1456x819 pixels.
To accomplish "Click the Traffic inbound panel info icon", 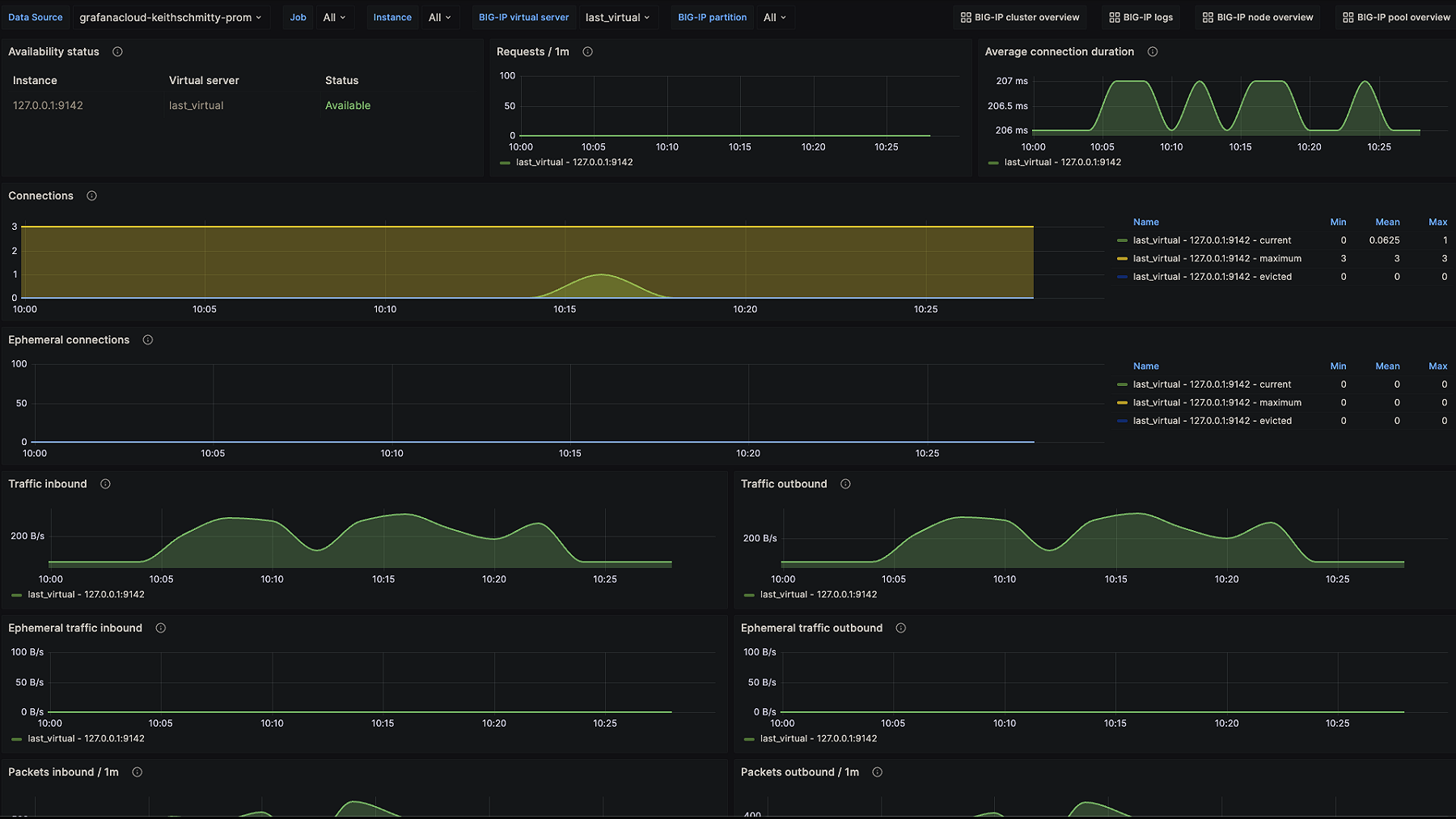I will point(105,483).
